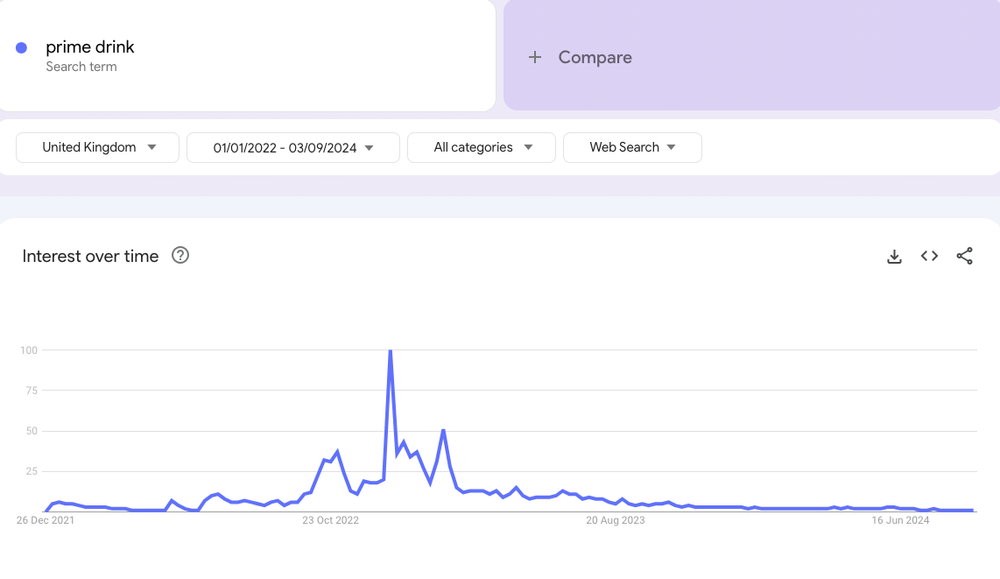Click the 26 Dec 2021 axis label
This screenshot has width=1000, height=579.
tap(45, 520)
